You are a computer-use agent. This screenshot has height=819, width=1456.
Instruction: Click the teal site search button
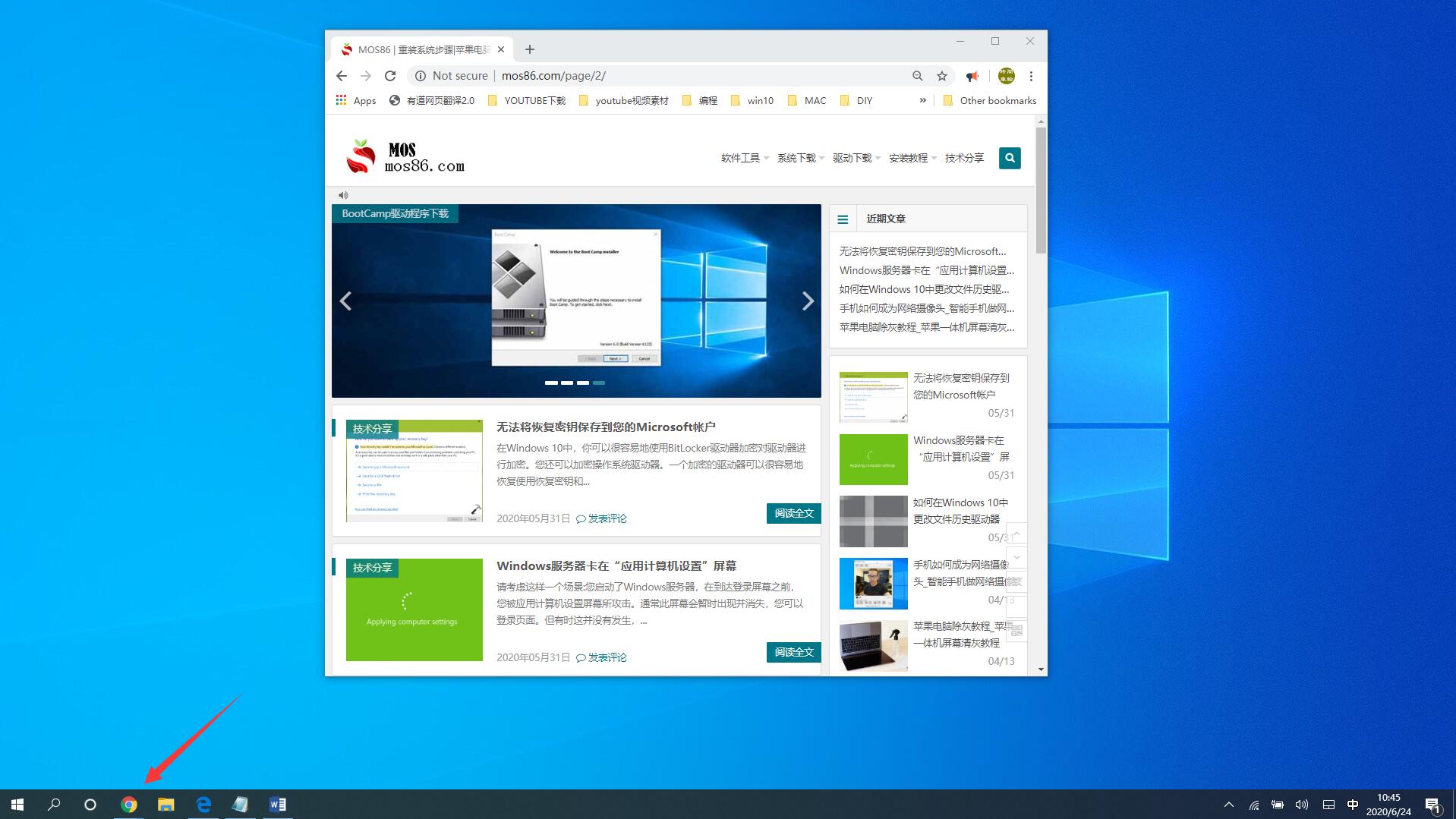tap(1010, 158)
